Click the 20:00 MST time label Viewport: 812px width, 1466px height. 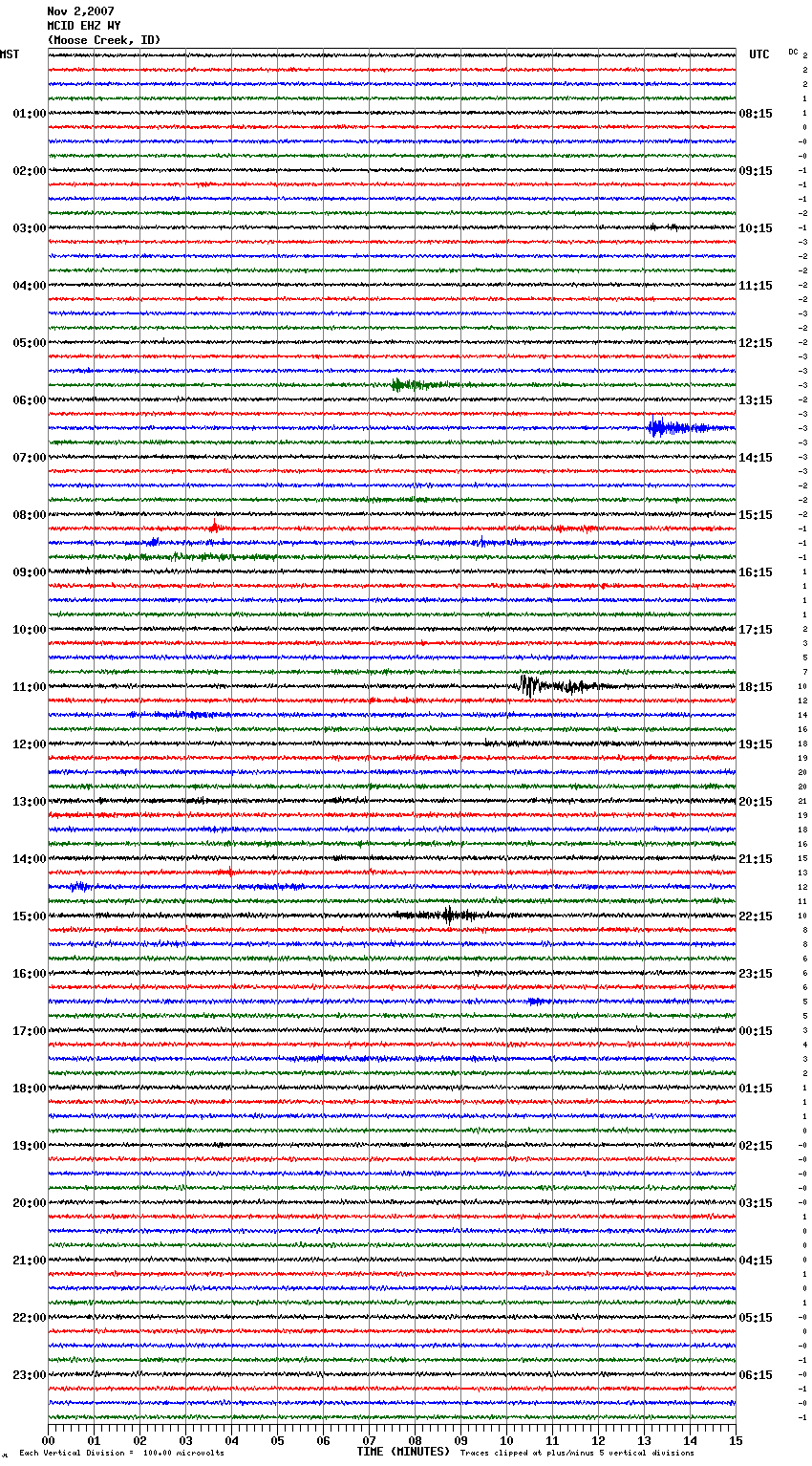point(29,1203)
